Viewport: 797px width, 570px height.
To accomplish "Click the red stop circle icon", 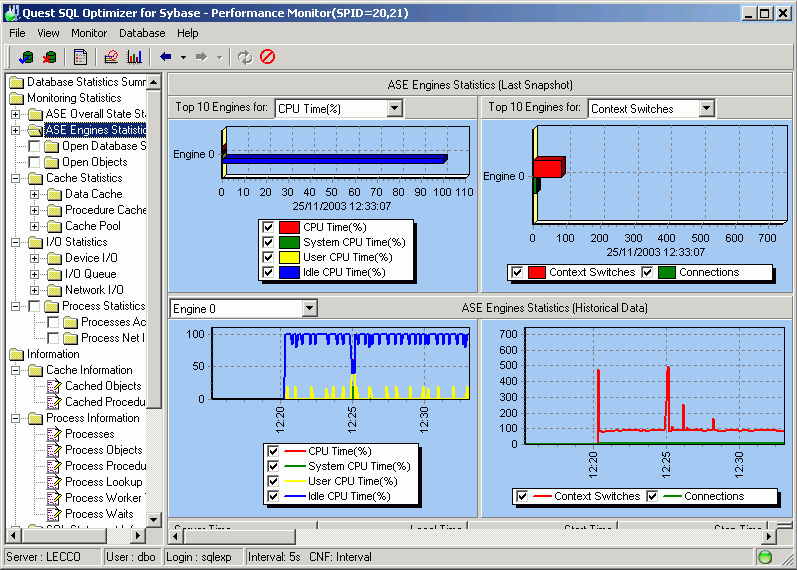I will pyautogui.click(x=267, y=57).
